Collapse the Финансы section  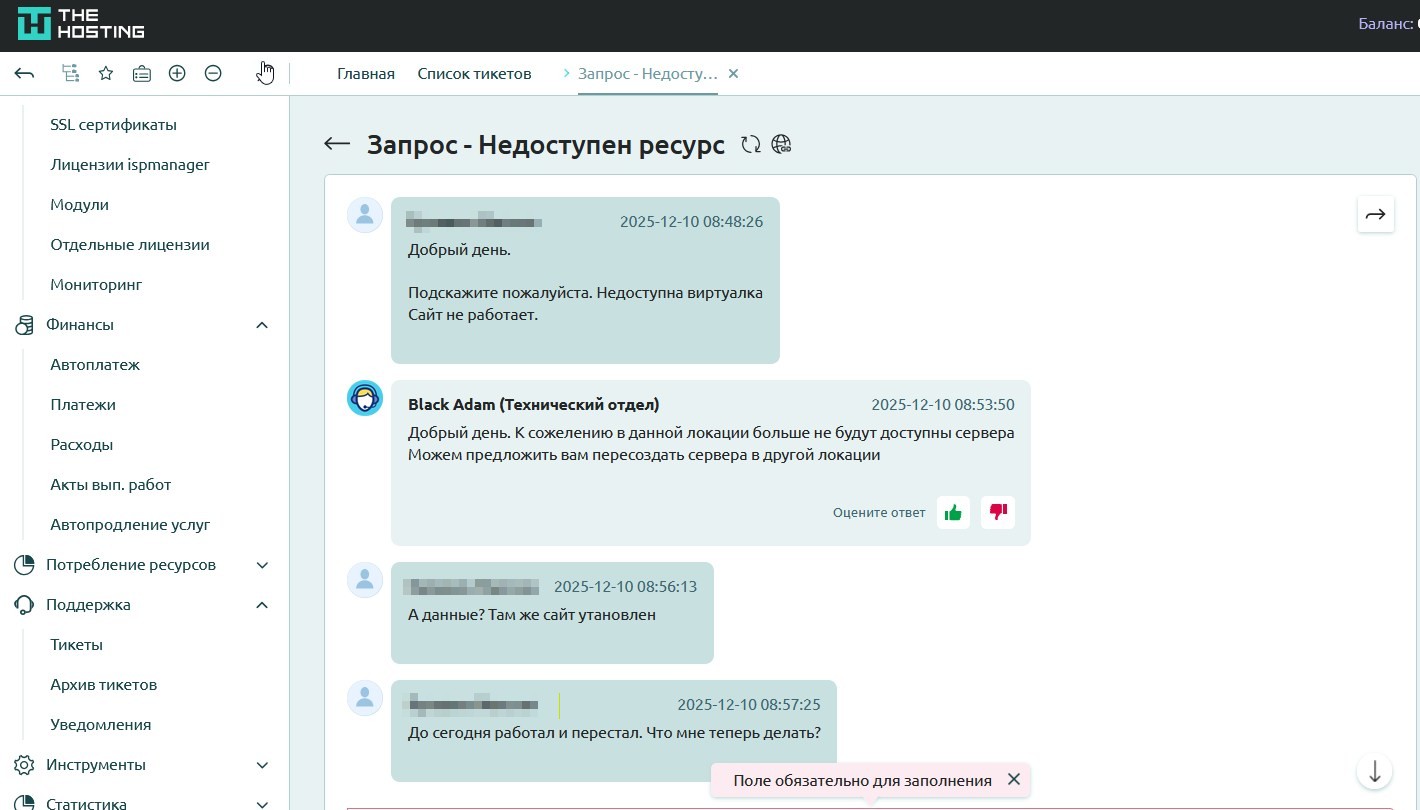pos(262,325)
